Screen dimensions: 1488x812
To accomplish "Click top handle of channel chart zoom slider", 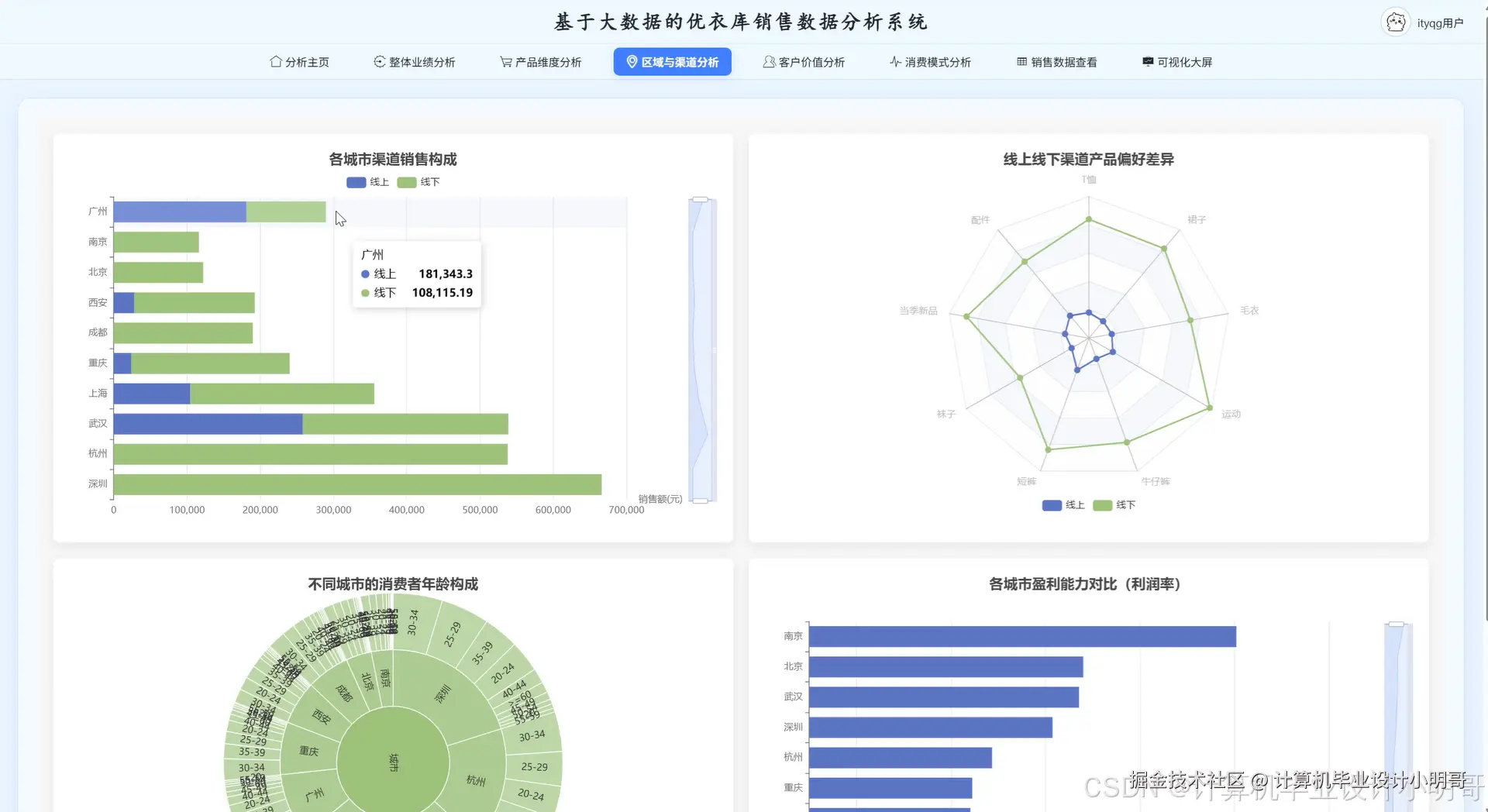I will 701,199.
